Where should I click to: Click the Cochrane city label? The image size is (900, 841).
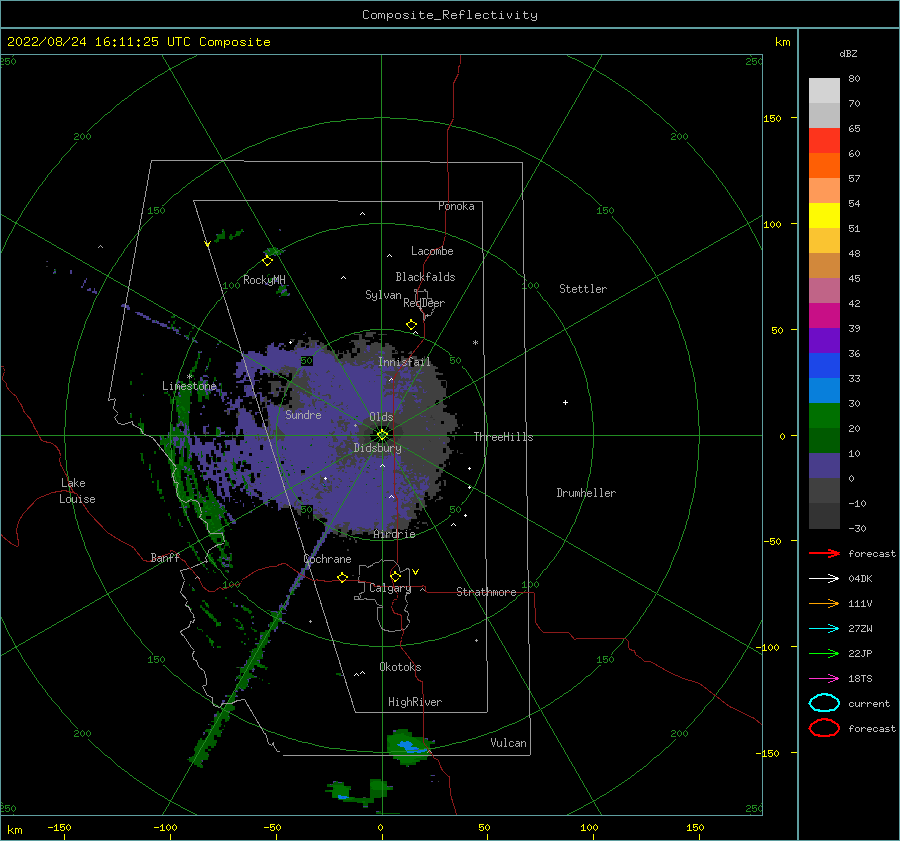327,559
